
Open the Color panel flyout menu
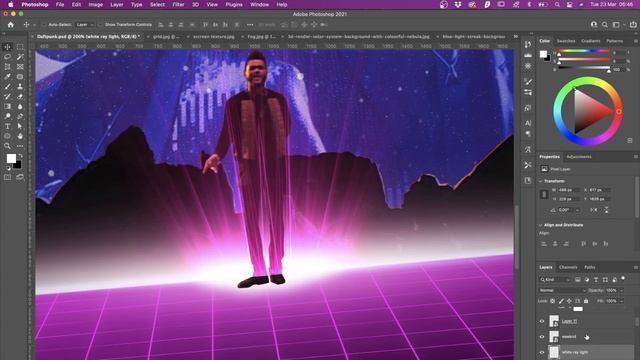click(636, 41)
